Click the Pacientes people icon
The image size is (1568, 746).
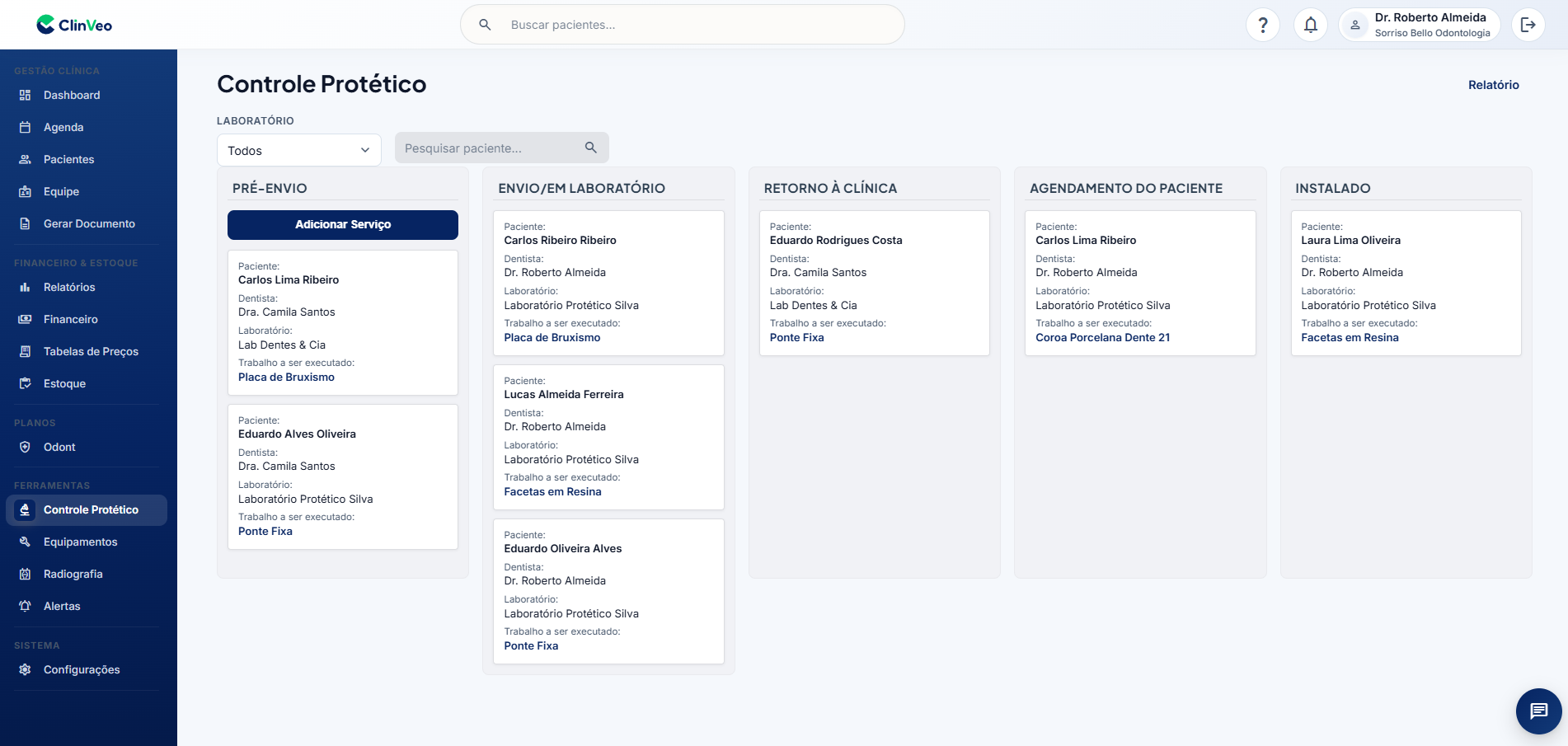tap(25, 159)
